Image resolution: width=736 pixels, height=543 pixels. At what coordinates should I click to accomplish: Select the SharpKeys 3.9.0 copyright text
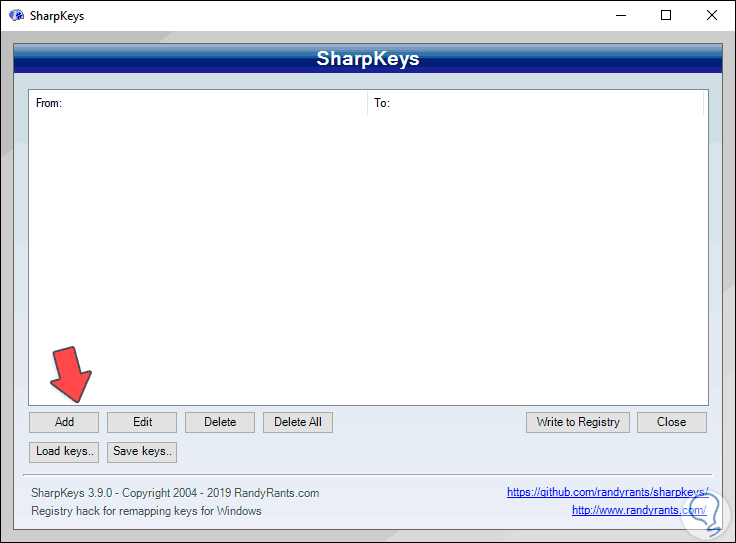175,493
